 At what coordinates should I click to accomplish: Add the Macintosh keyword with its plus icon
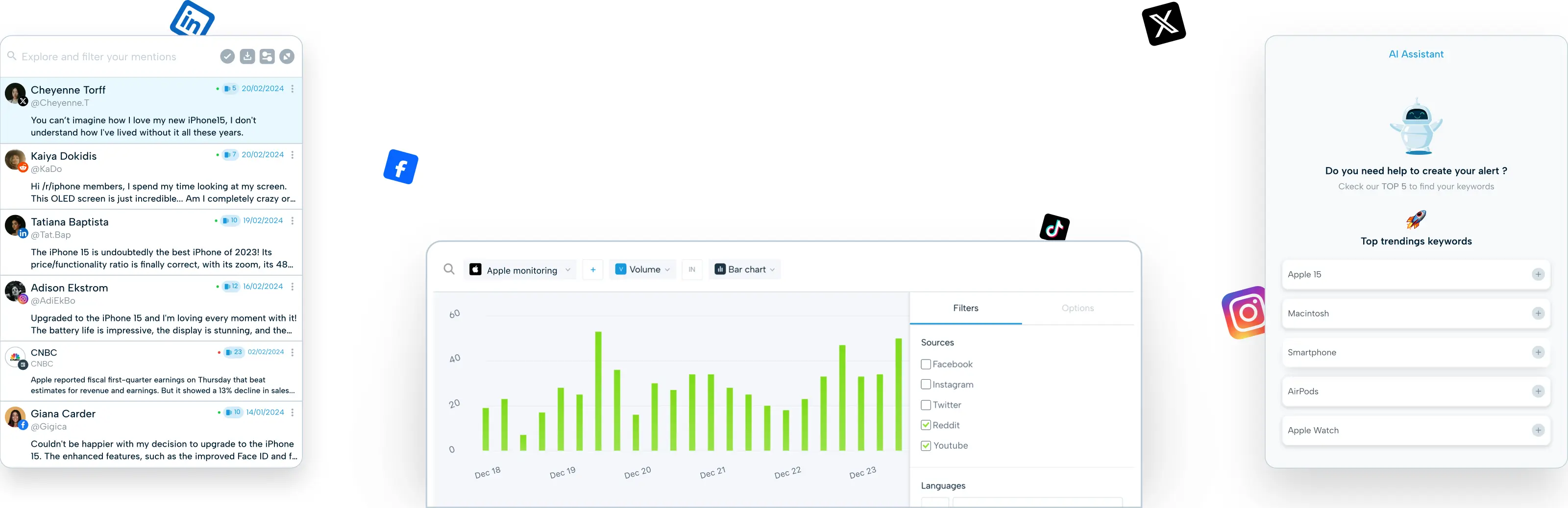1538,314
